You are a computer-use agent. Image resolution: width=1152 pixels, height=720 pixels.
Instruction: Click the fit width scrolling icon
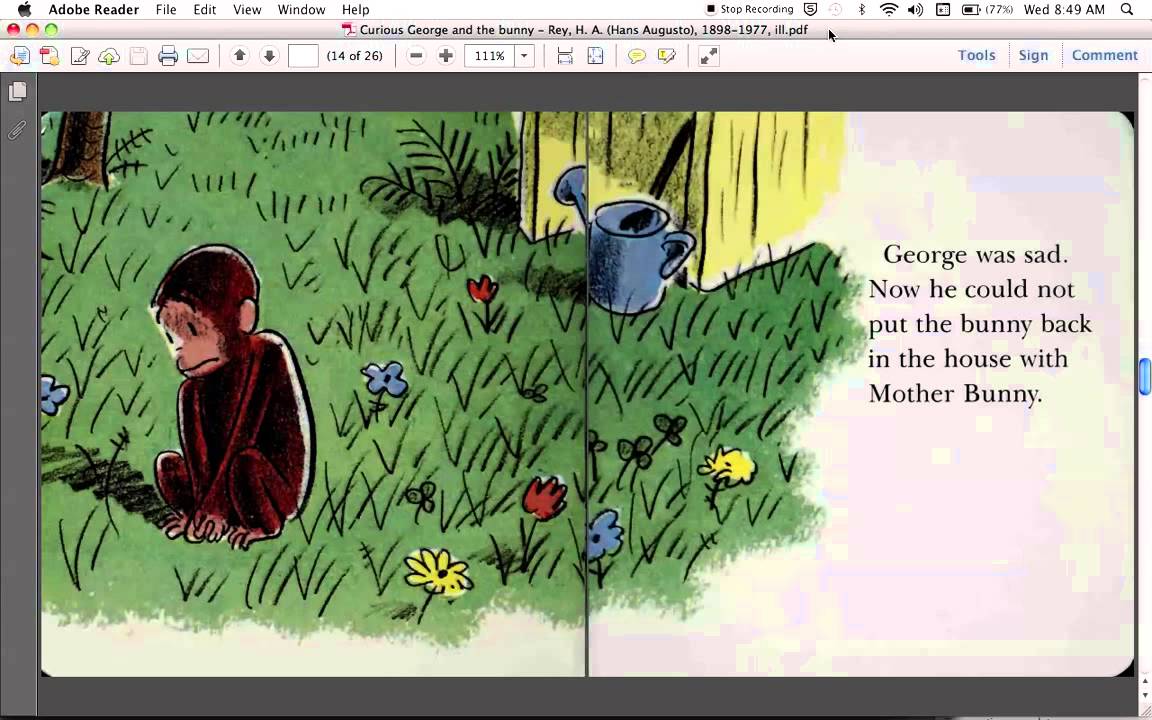[565, 56]
